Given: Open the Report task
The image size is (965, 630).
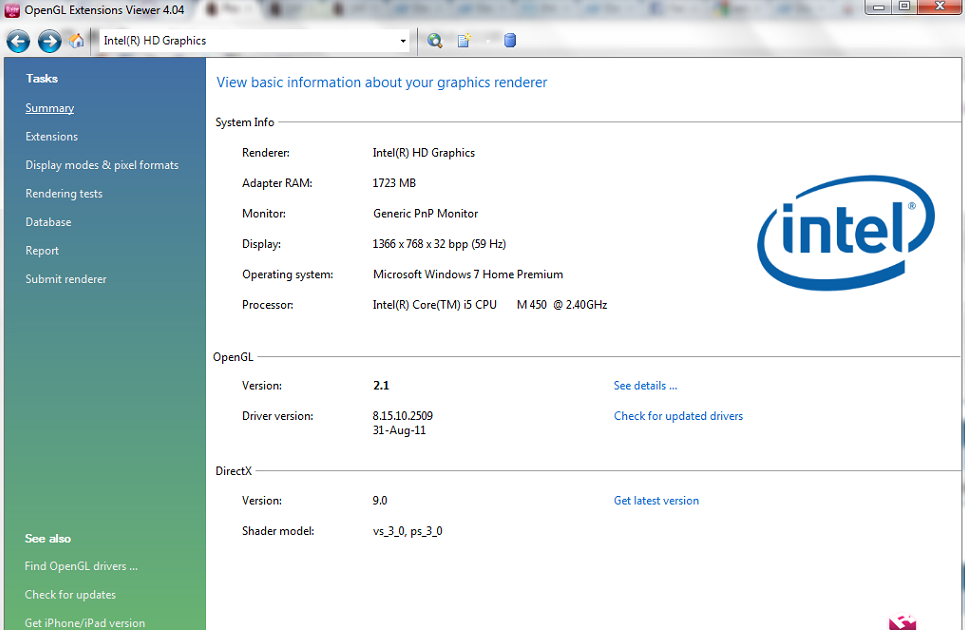Looking at the screenshot, I should pos(42,251).
